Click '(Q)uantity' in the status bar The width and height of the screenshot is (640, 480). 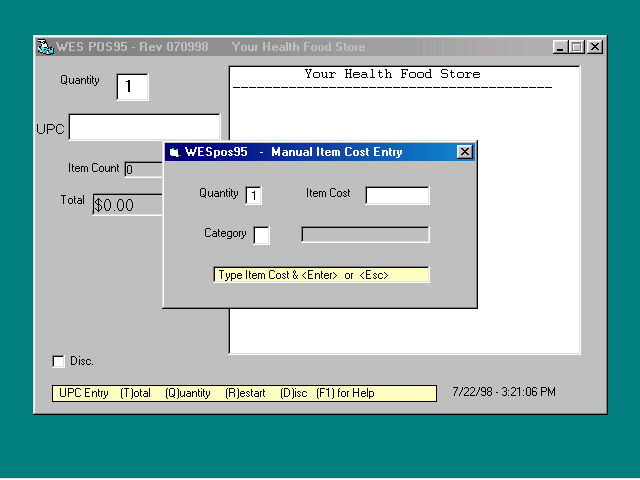(x=187, y=393)
